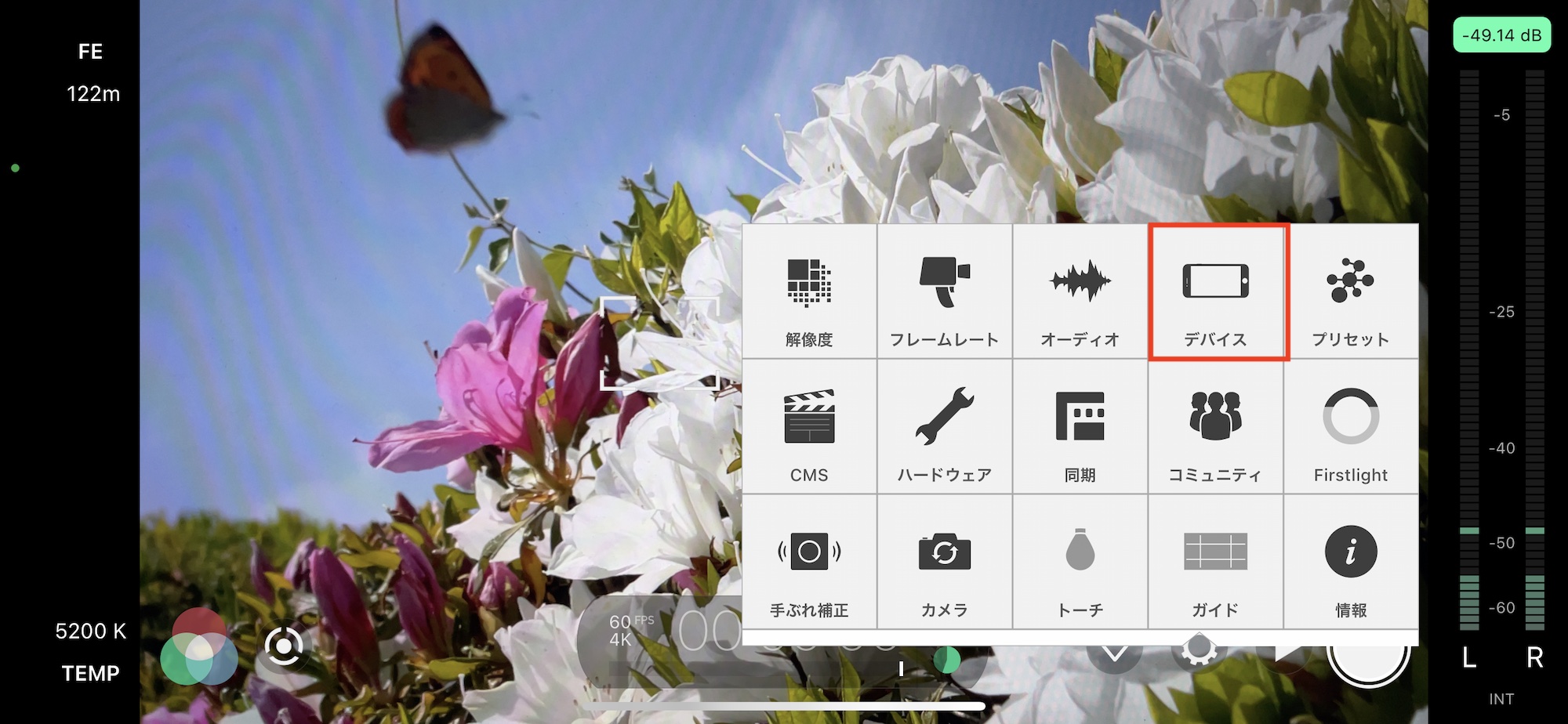The image size is (1568, 724).
Task: Toggle 手ぶれ補正 image stabilization
Action: (809, 562)
